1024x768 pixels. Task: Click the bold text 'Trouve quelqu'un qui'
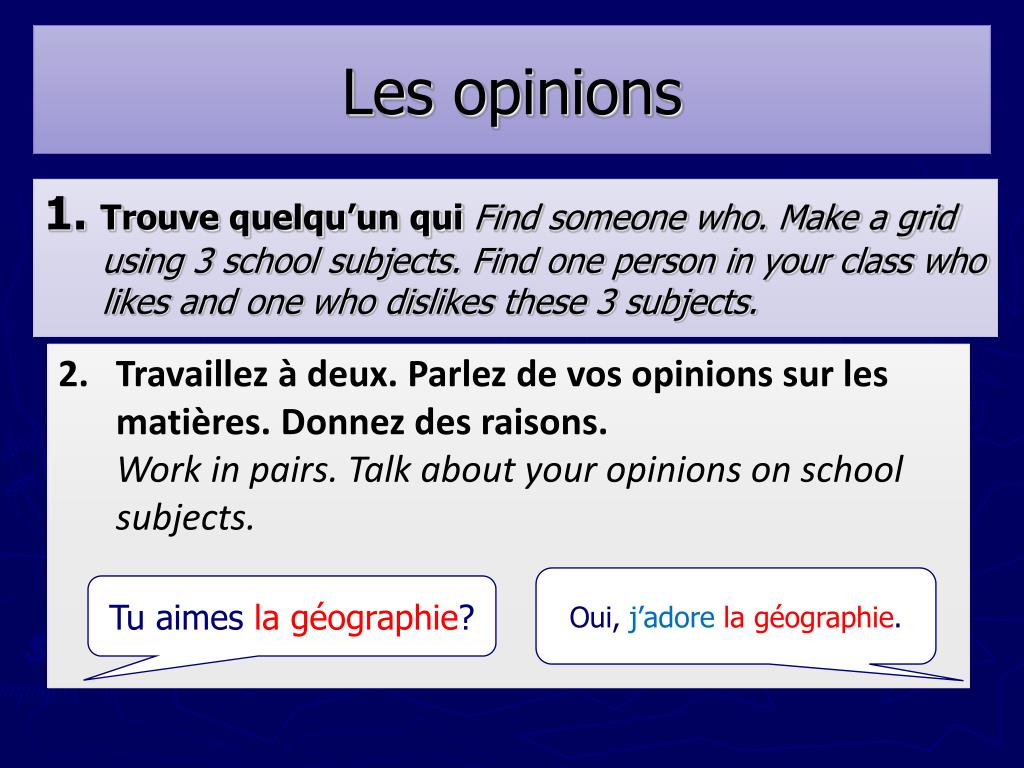tap(282, 218)
